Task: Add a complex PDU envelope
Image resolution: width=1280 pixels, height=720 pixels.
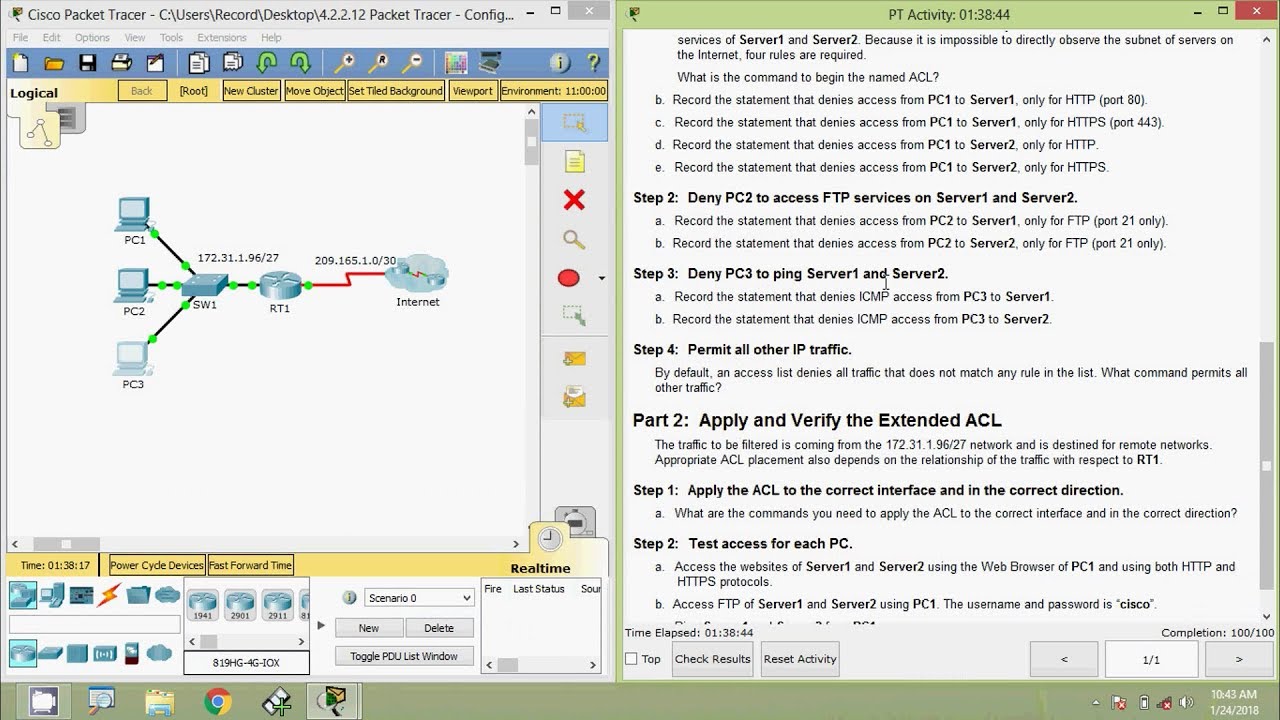Action: [x=574, y=397]
